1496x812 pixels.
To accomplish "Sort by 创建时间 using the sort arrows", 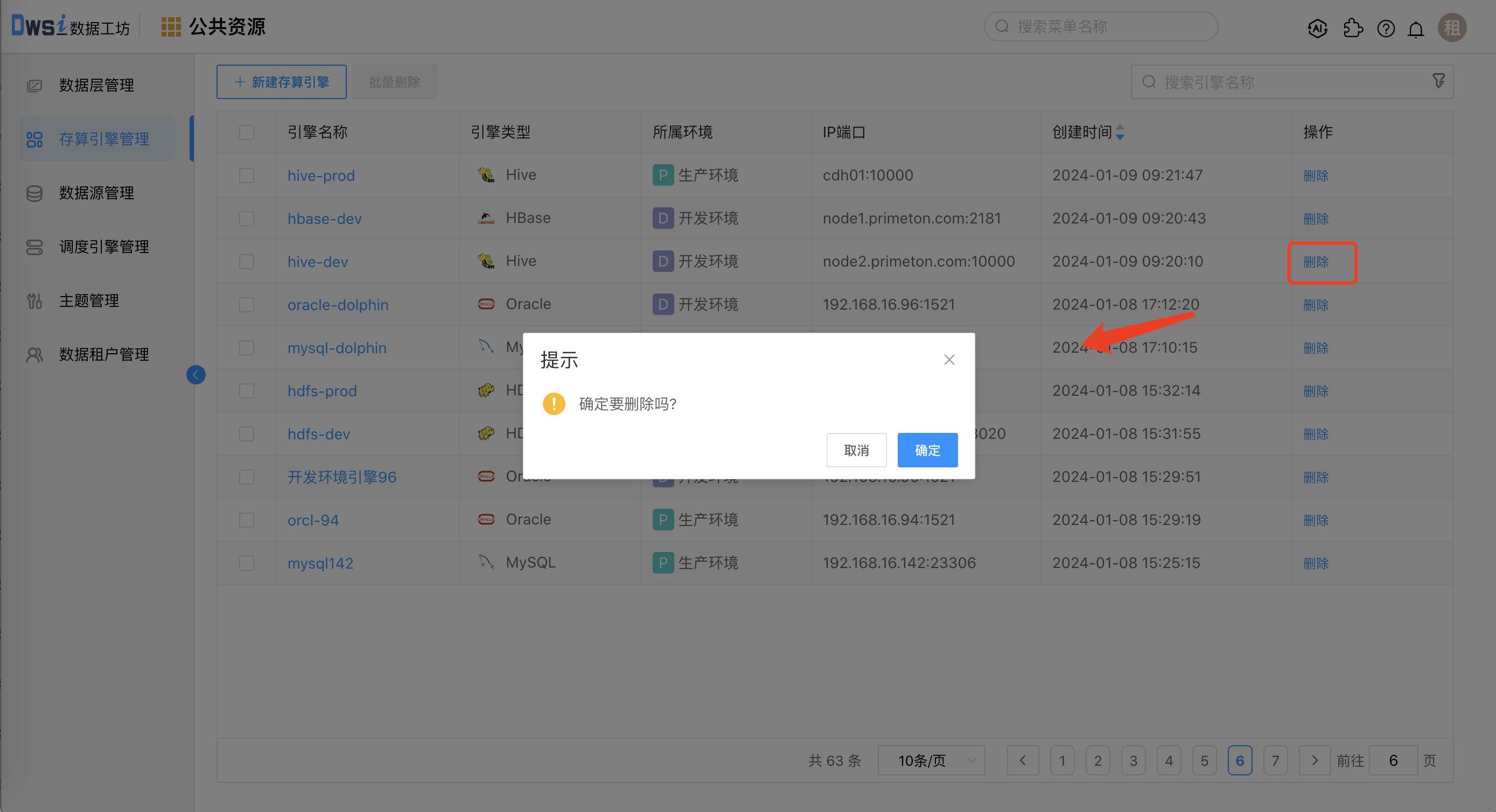I will (x=1120, y=132).
